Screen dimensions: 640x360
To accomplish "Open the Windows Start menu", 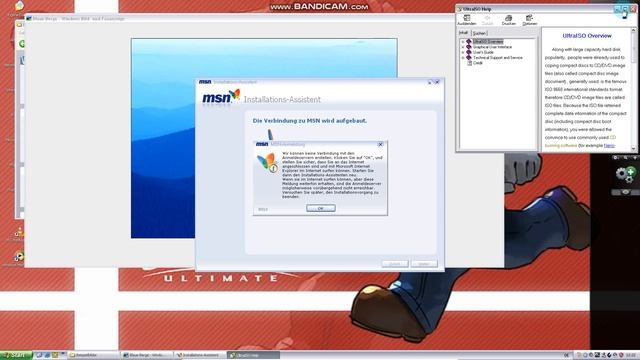I will (16, 355).
